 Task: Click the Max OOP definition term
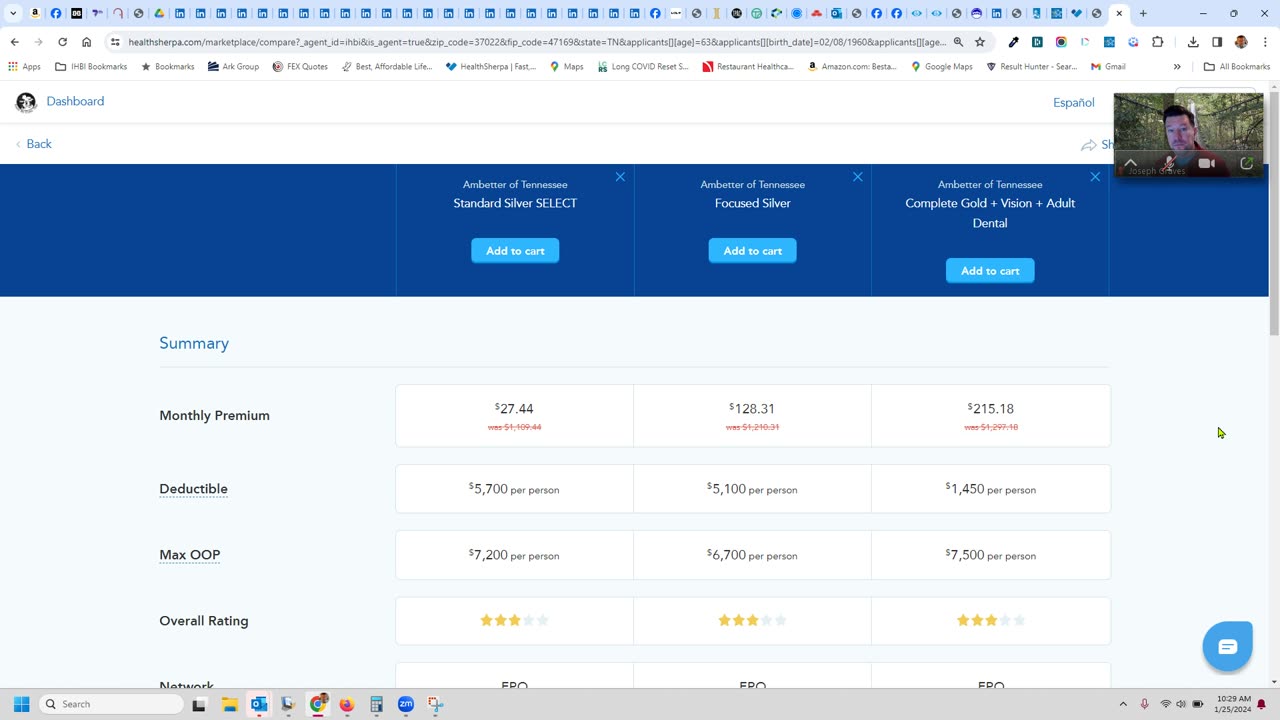(189, 555)
